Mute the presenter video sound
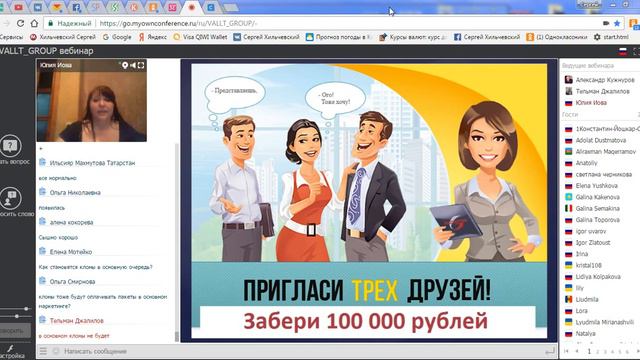640x360 pixels. tap(133, 65)
